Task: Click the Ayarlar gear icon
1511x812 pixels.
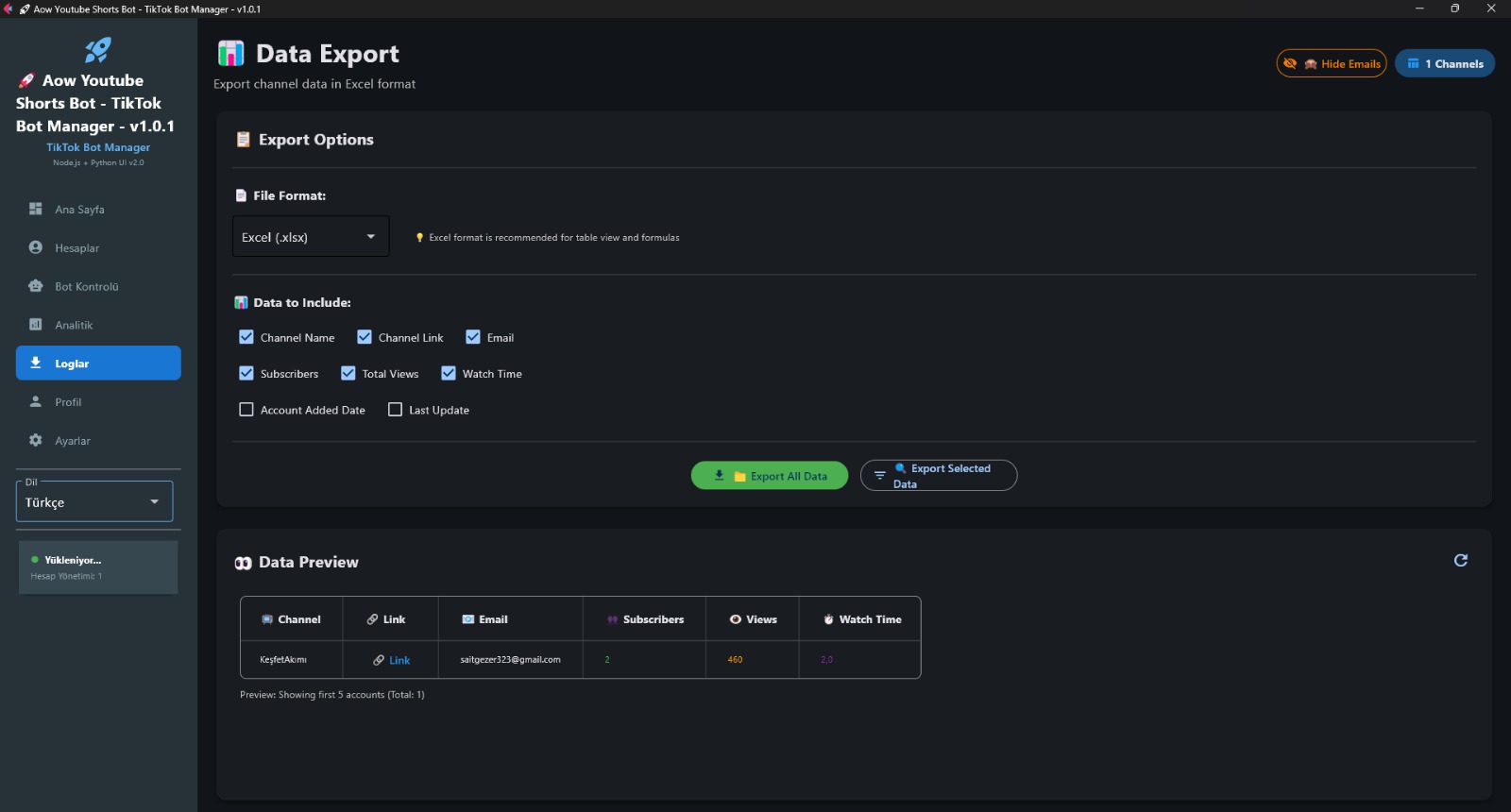Action: 36,440
